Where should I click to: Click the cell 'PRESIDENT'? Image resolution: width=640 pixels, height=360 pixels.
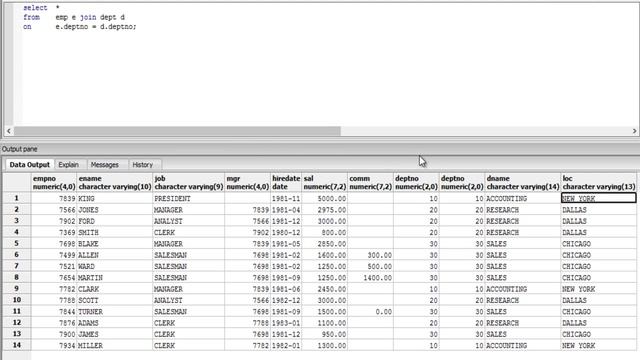coord(189,198)
